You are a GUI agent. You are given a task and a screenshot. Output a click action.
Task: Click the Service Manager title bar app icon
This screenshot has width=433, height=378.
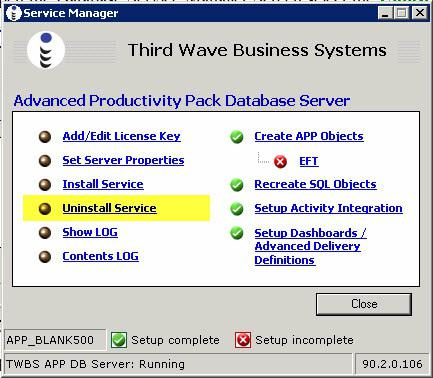tap(14, 13)
